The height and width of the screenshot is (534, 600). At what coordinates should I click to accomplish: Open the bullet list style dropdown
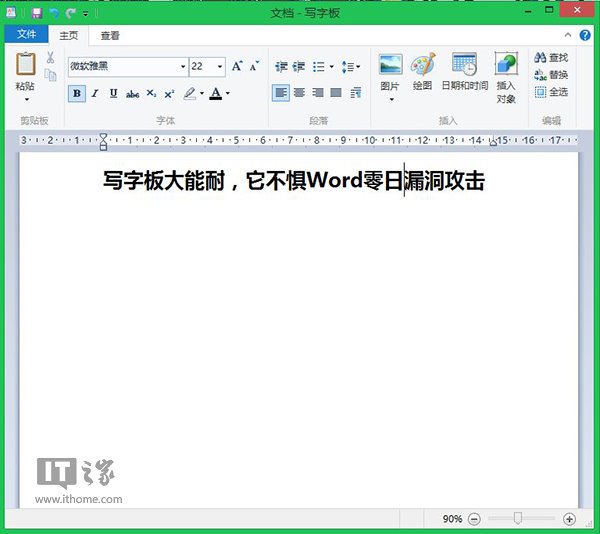pos(331,67)
